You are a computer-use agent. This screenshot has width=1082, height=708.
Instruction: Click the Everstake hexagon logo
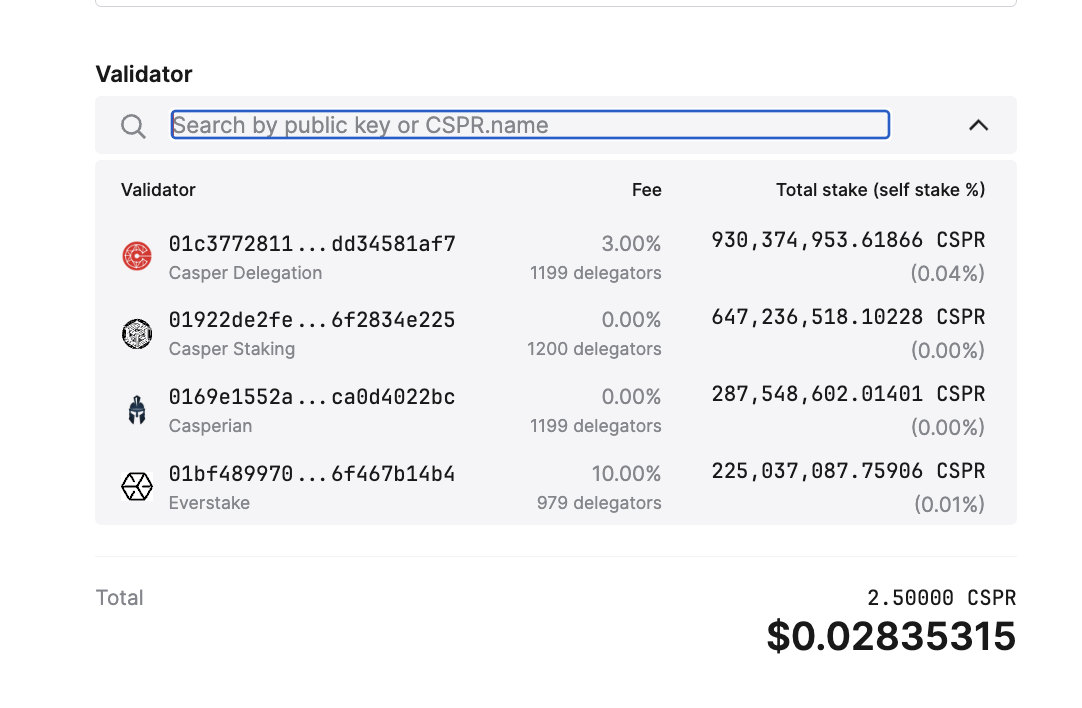tap(137, 486)
